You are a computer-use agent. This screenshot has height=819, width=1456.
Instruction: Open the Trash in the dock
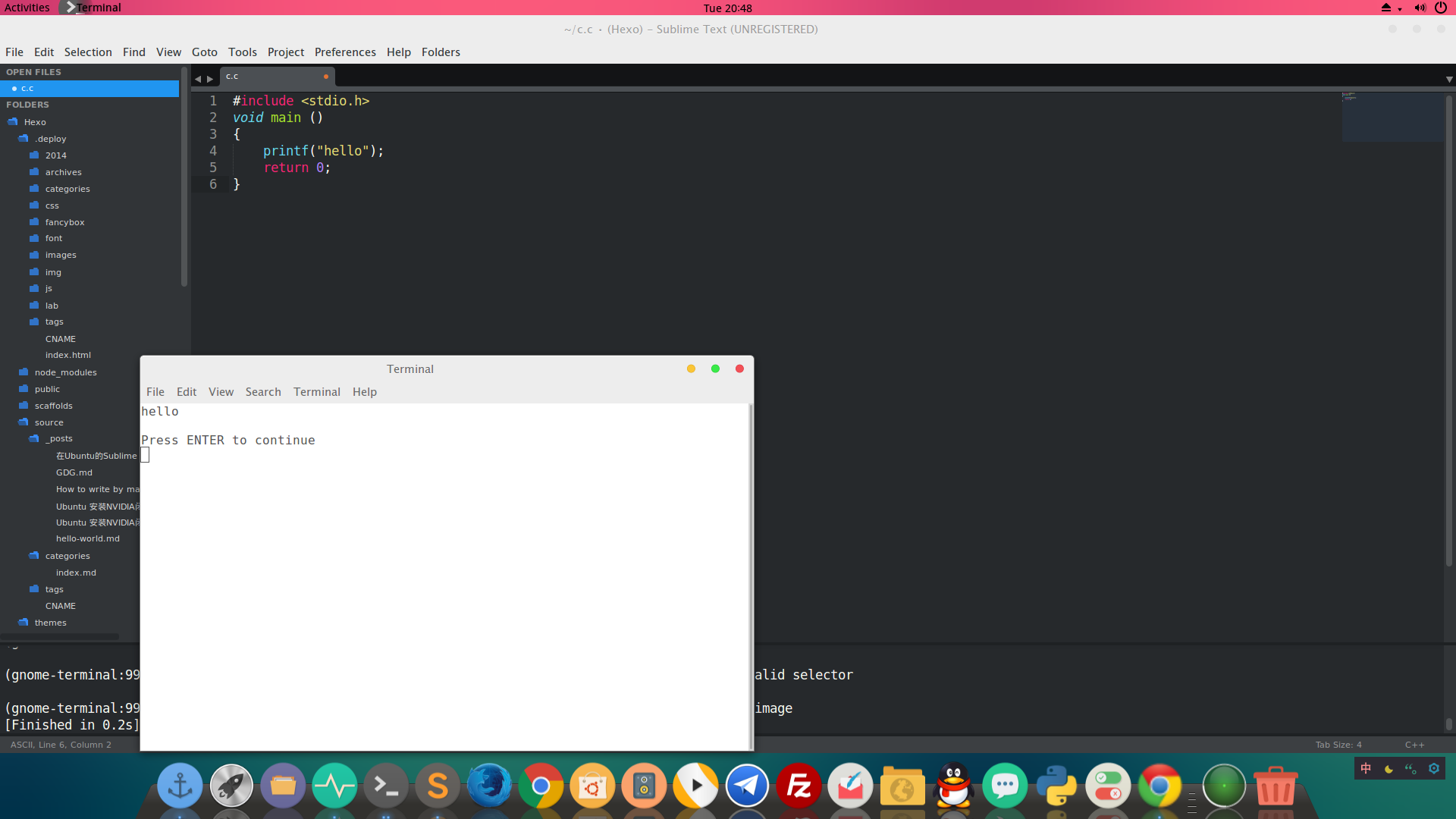1276,786
